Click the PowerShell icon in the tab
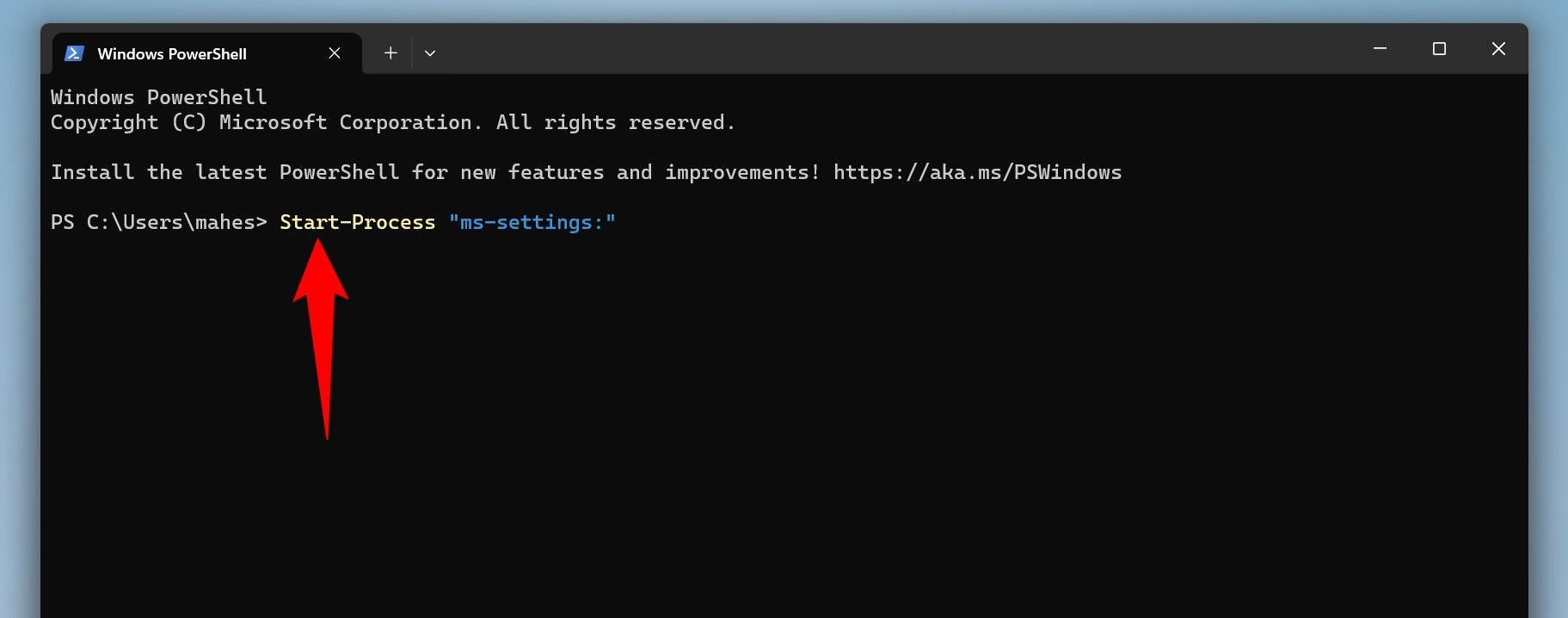Screen dimensions: 1568x618 point(74,53)
